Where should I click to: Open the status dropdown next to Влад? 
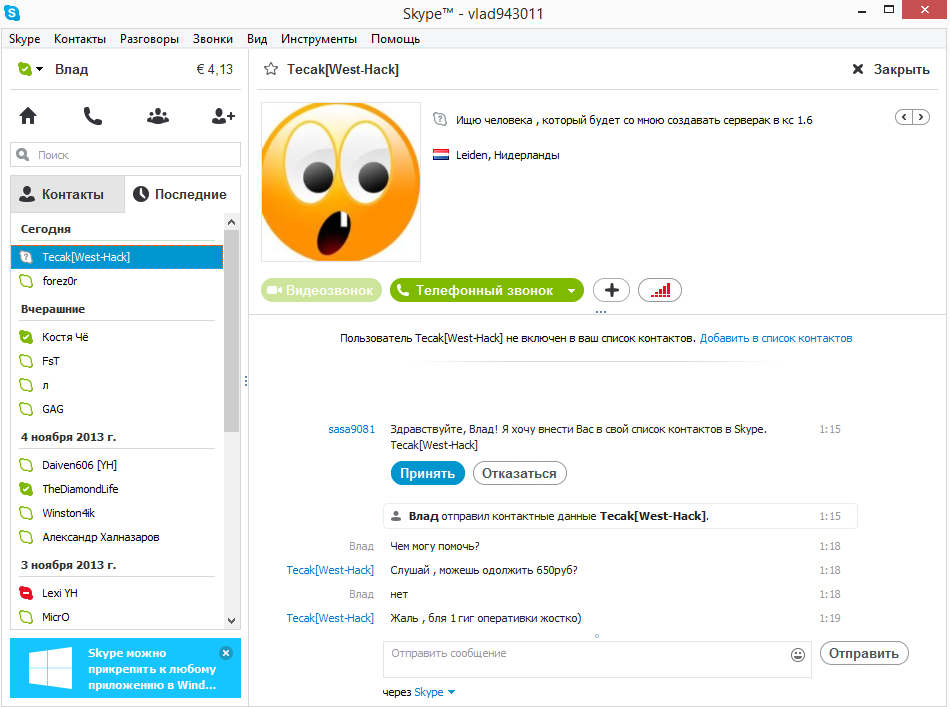click(39, 69)
